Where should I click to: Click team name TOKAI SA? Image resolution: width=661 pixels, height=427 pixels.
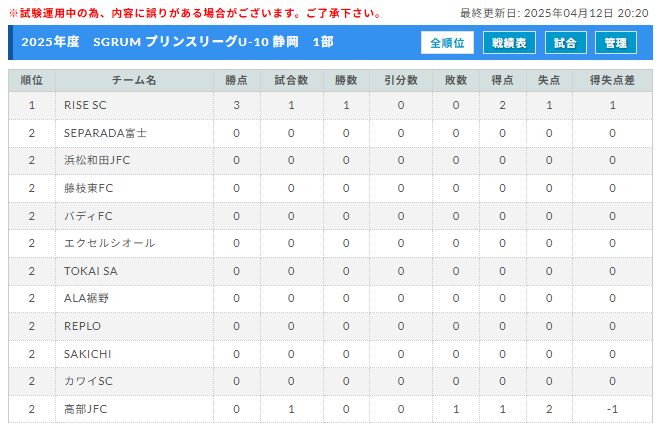click(91, 271)
